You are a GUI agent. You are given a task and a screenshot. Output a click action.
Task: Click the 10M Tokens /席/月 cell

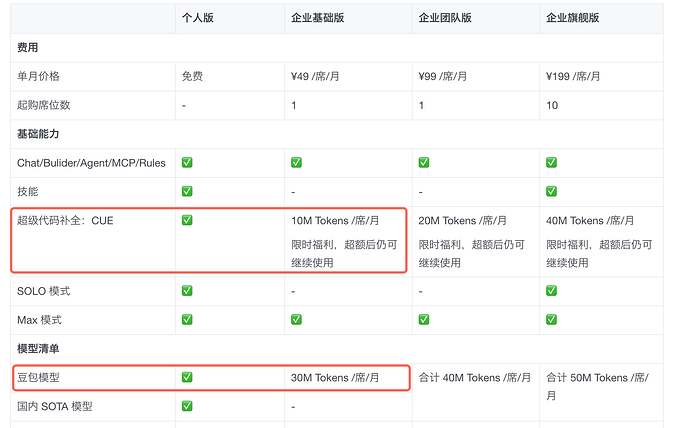(335, 220)
